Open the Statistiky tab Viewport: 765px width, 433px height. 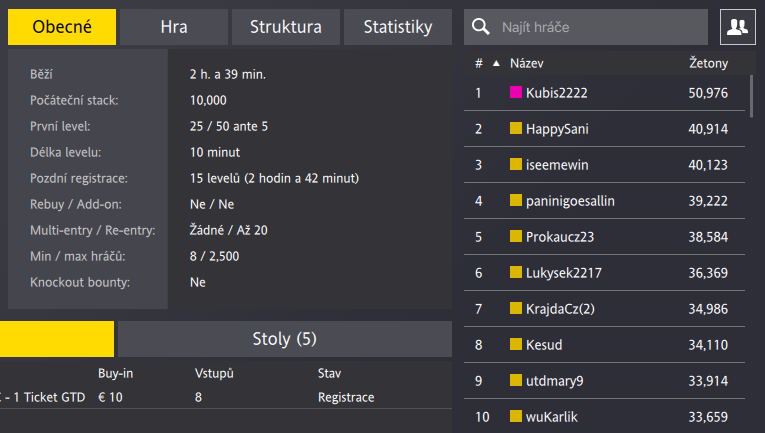pyautogui.click(x=398, y=28)
